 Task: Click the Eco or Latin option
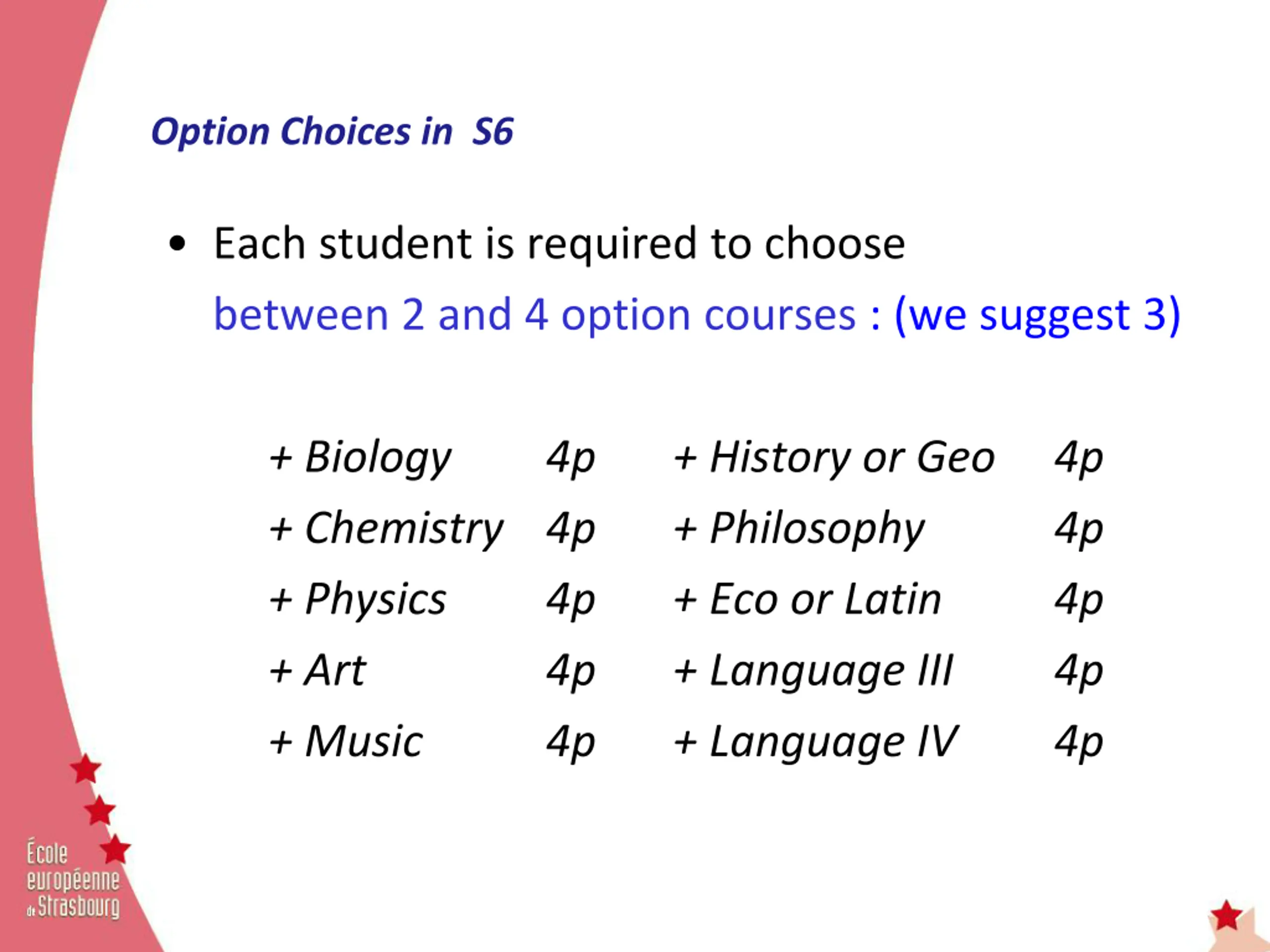[x=808, y=599]
